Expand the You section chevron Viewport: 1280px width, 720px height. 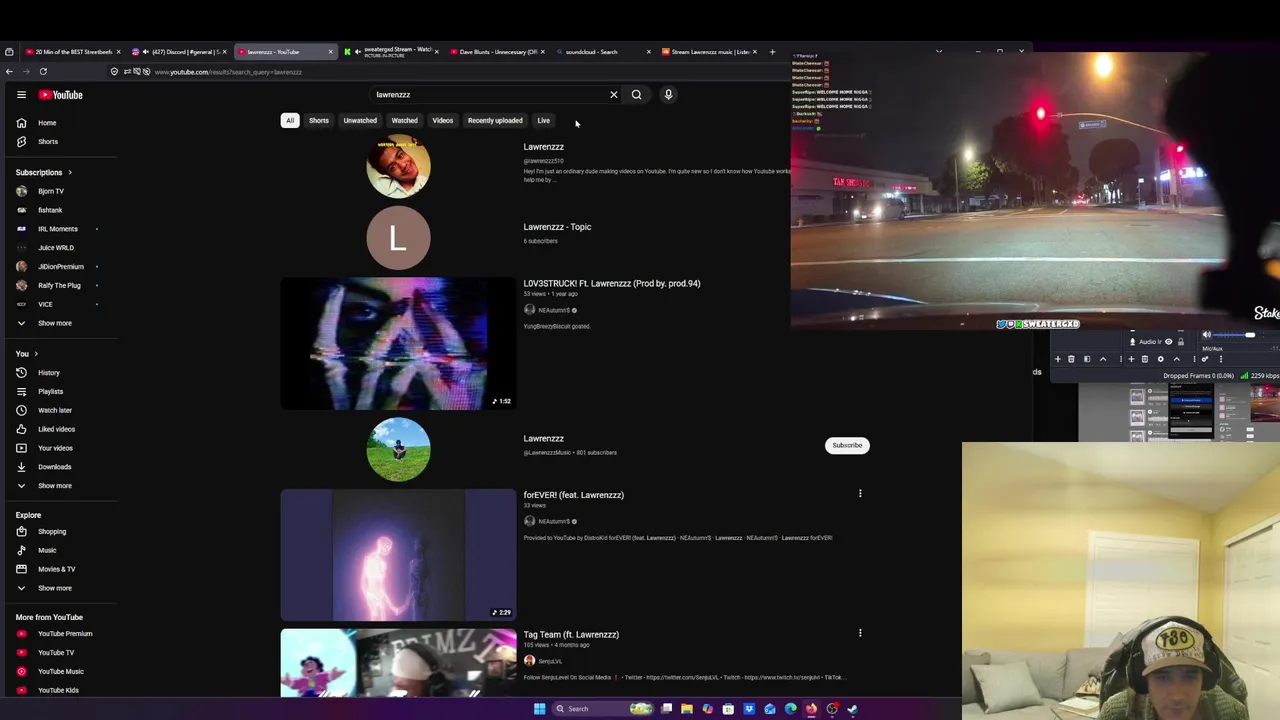(x=36, y=354)
